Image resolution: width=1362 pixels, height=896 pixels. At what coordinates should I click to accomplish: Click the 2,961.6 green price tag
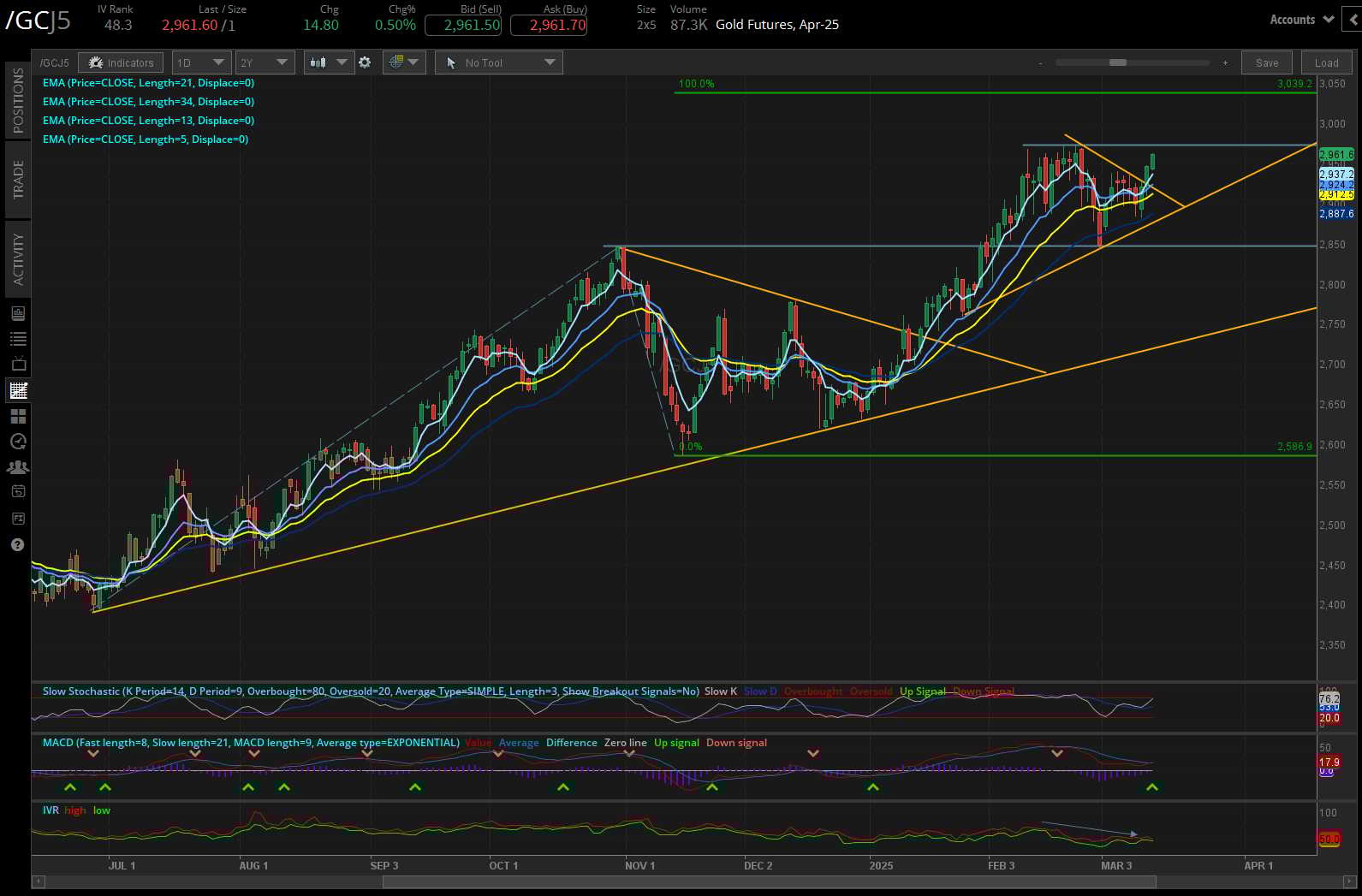[x=1336, y=155]
